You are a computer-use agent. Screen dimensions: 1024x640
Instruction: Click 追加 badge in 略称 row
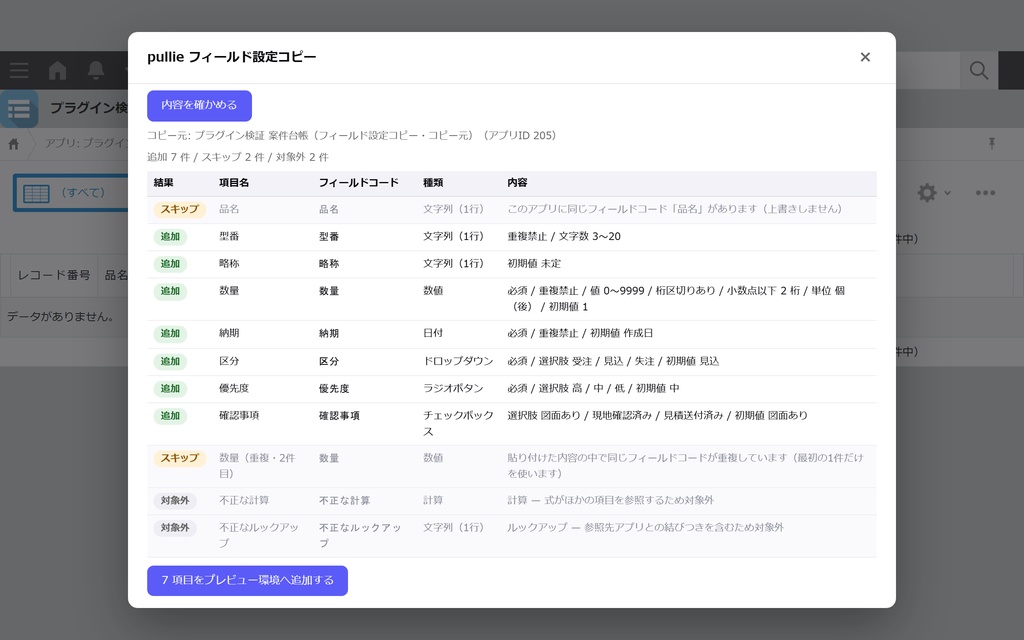[x=170, y=264]
